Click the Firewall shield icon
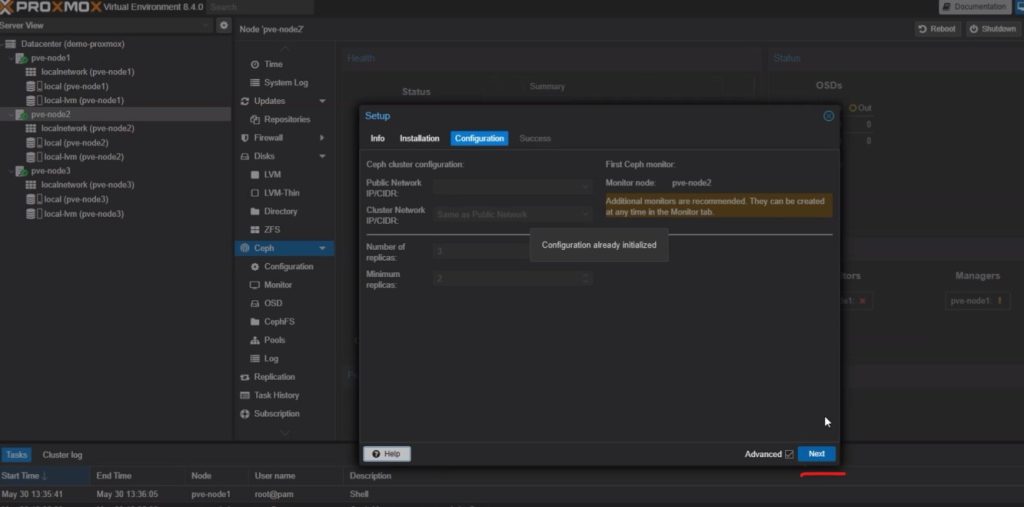This screenshot has height=507, width=1024. coord(245,138)
